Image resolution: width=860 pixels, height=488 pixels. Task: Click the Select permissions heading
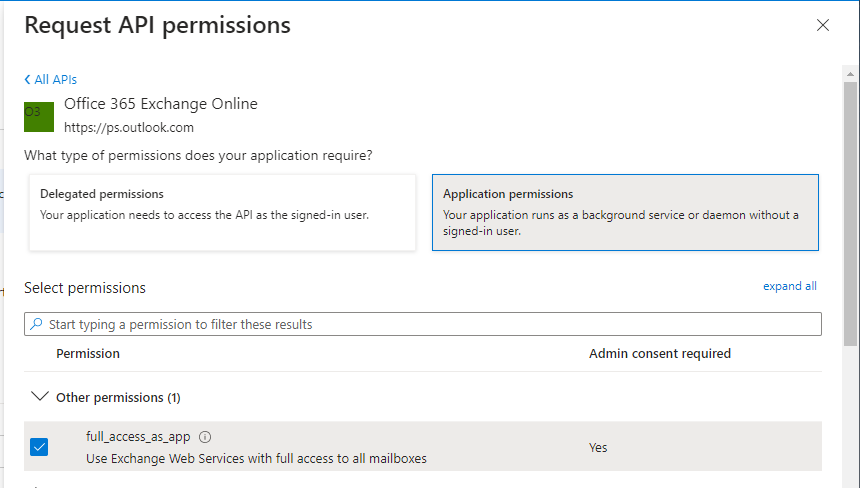(x=85, y=288)
